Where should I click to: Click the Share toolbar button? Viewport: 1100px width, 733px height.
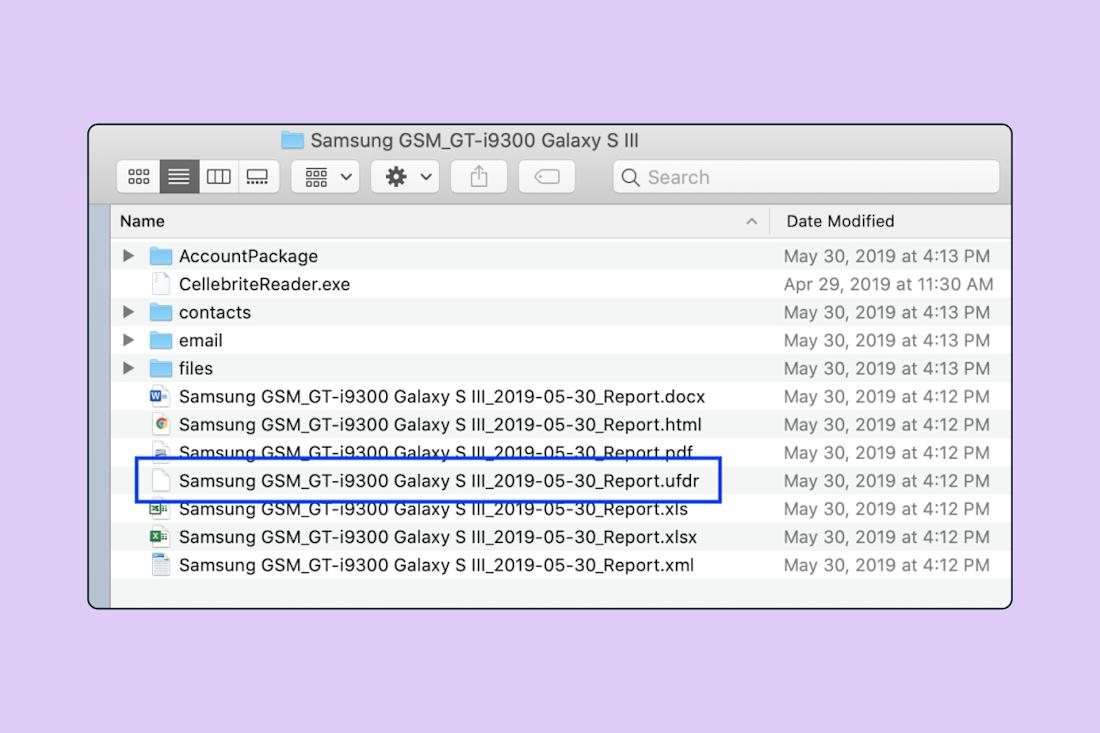(479, 177)
